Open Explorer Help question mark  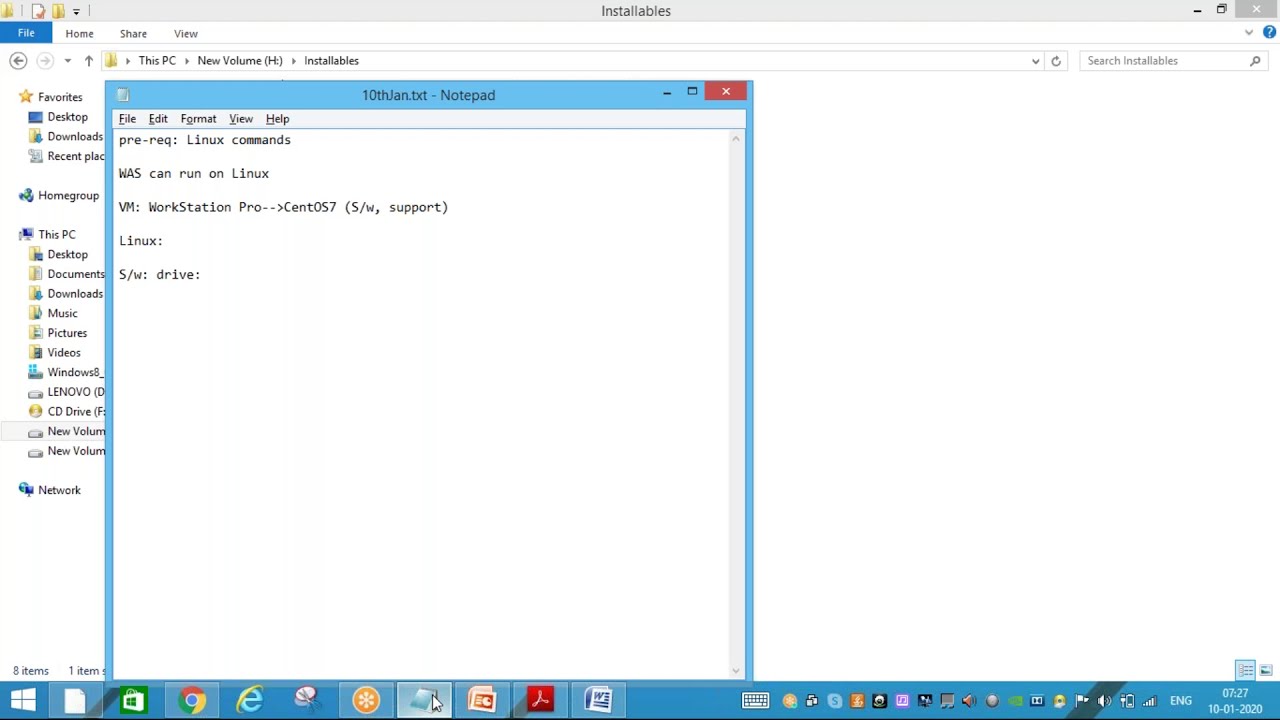(x=1269, y=33)
